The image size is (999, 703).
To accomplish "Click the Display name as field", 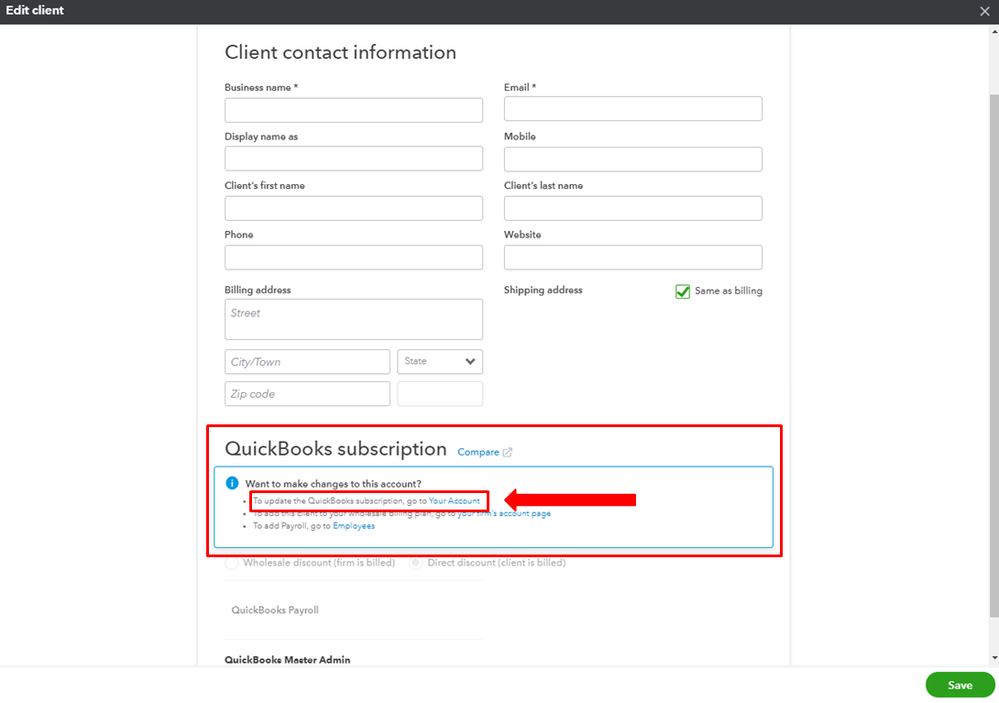I will [x=354, y=159].
